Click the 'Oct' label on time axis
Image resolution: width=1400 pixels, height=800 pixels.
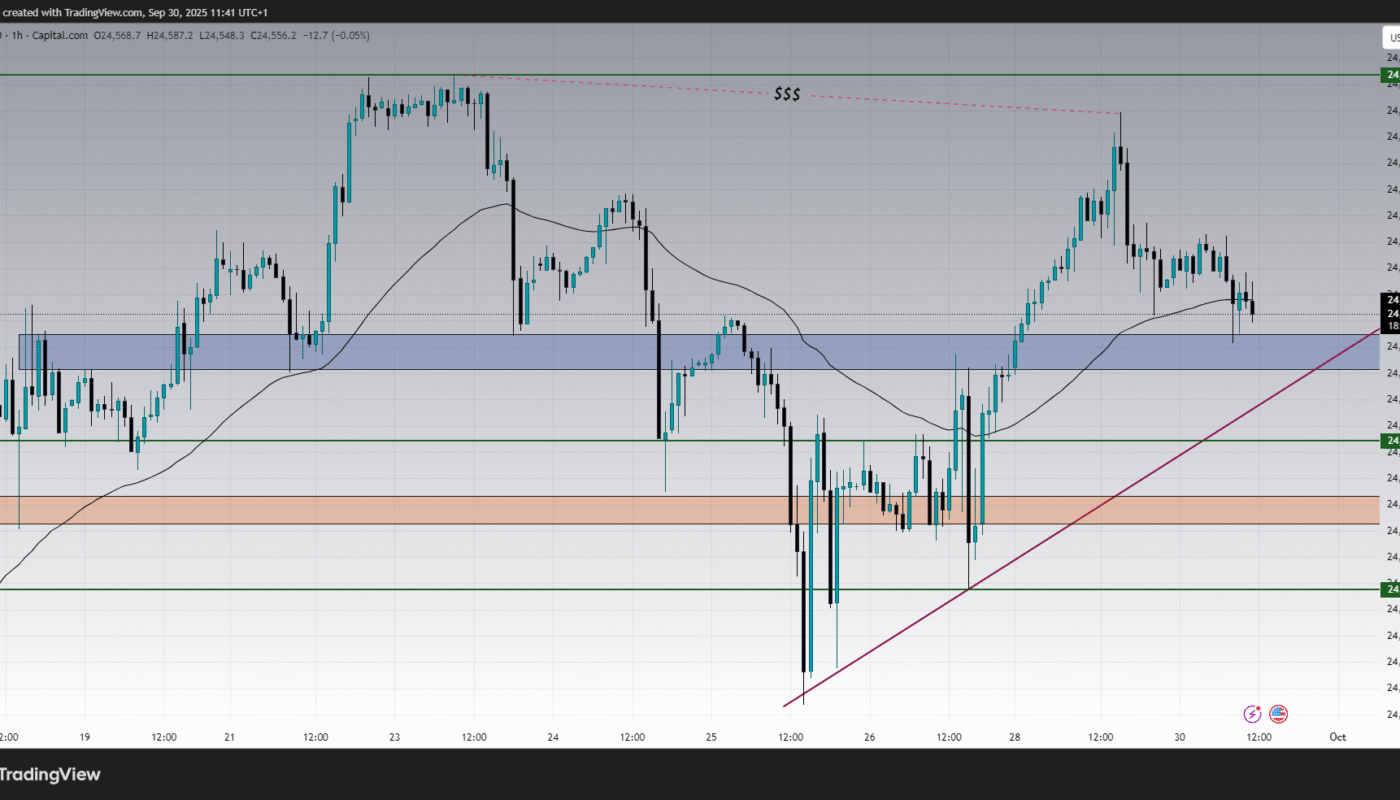click(1337, 737)
